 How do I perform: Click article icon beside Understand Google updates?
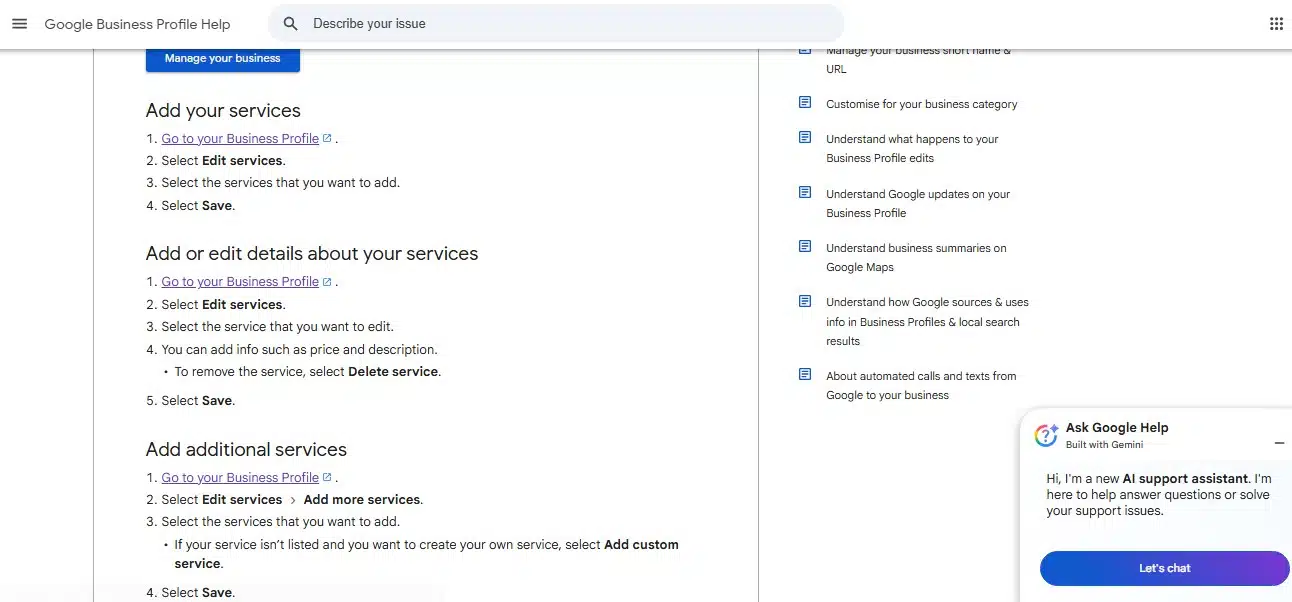805,193
